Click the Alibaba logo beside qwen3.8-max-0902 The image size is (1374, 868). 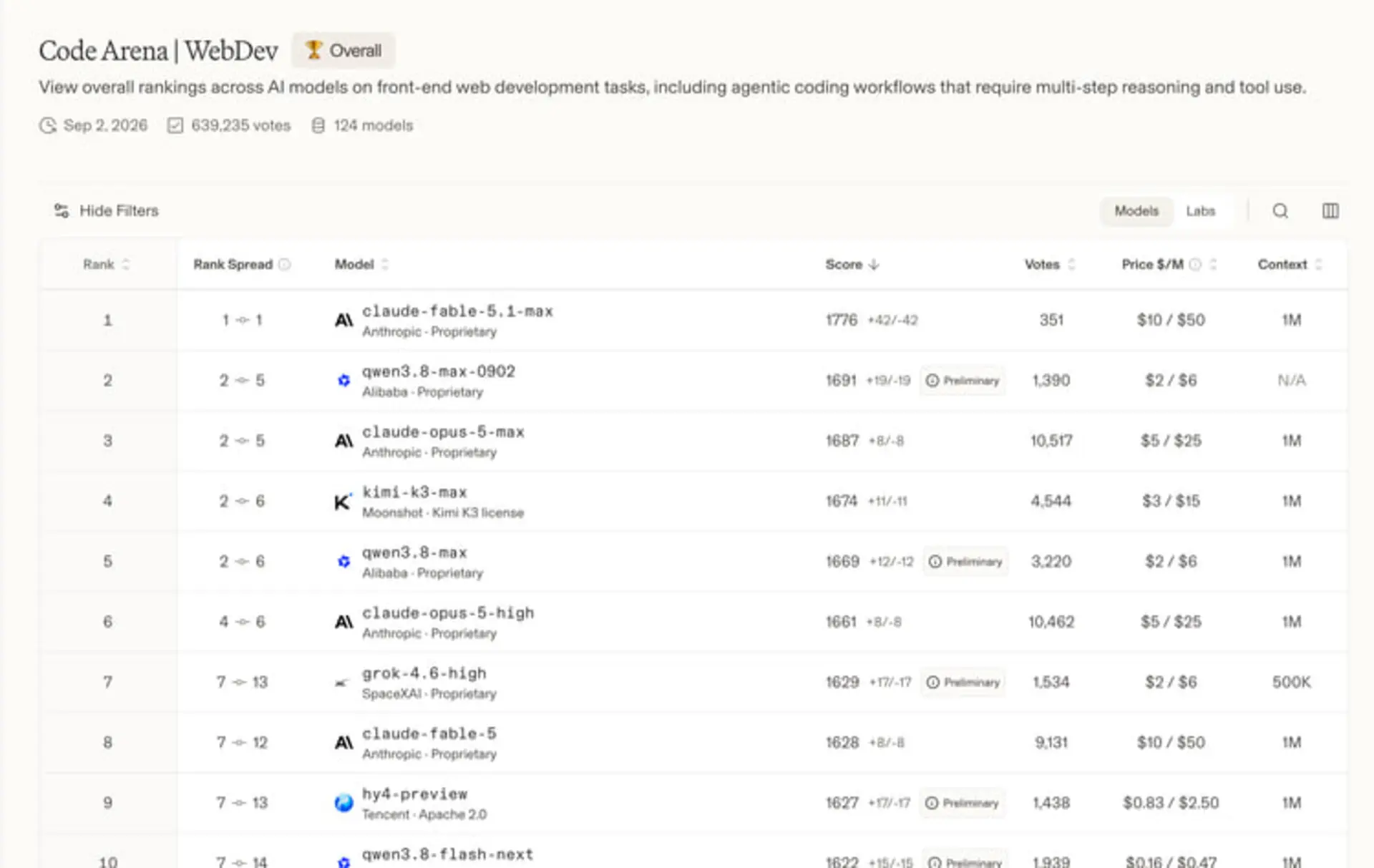(x=343, y=380)
